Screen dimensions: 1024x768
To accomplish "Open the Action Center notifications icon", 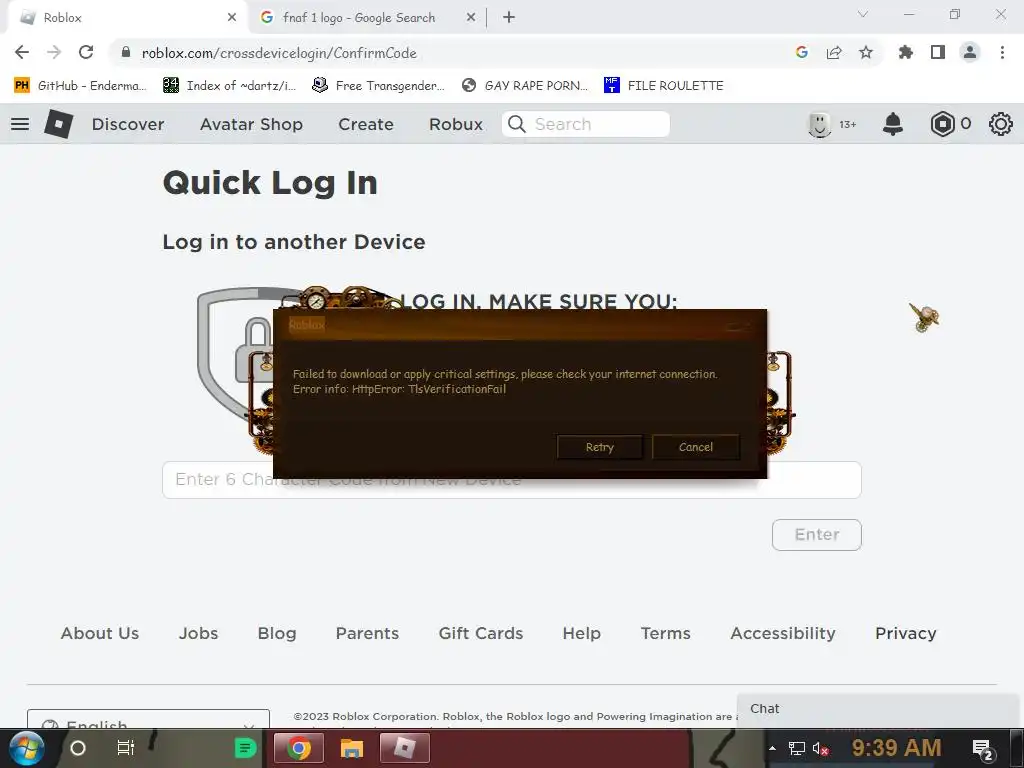I will point(982,750).
